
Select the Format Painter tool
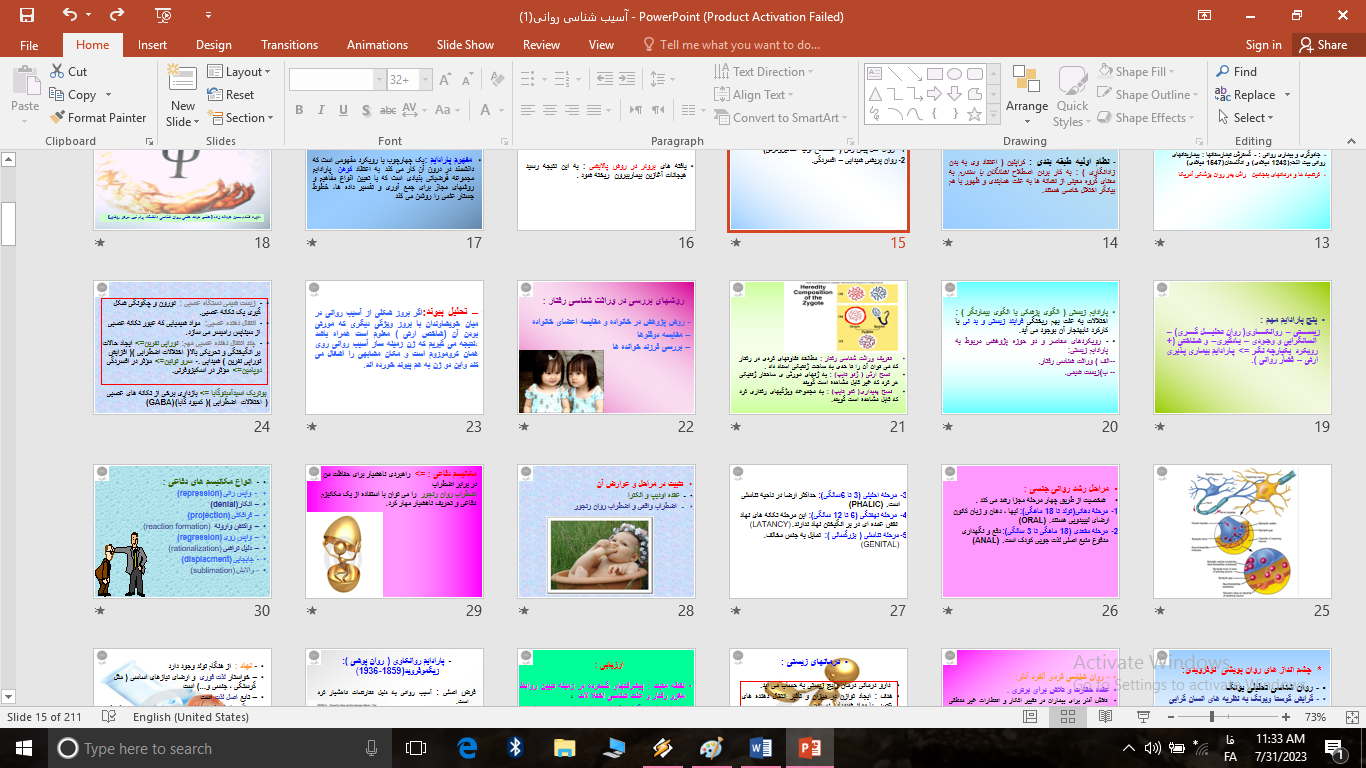[x=98, y=118]
